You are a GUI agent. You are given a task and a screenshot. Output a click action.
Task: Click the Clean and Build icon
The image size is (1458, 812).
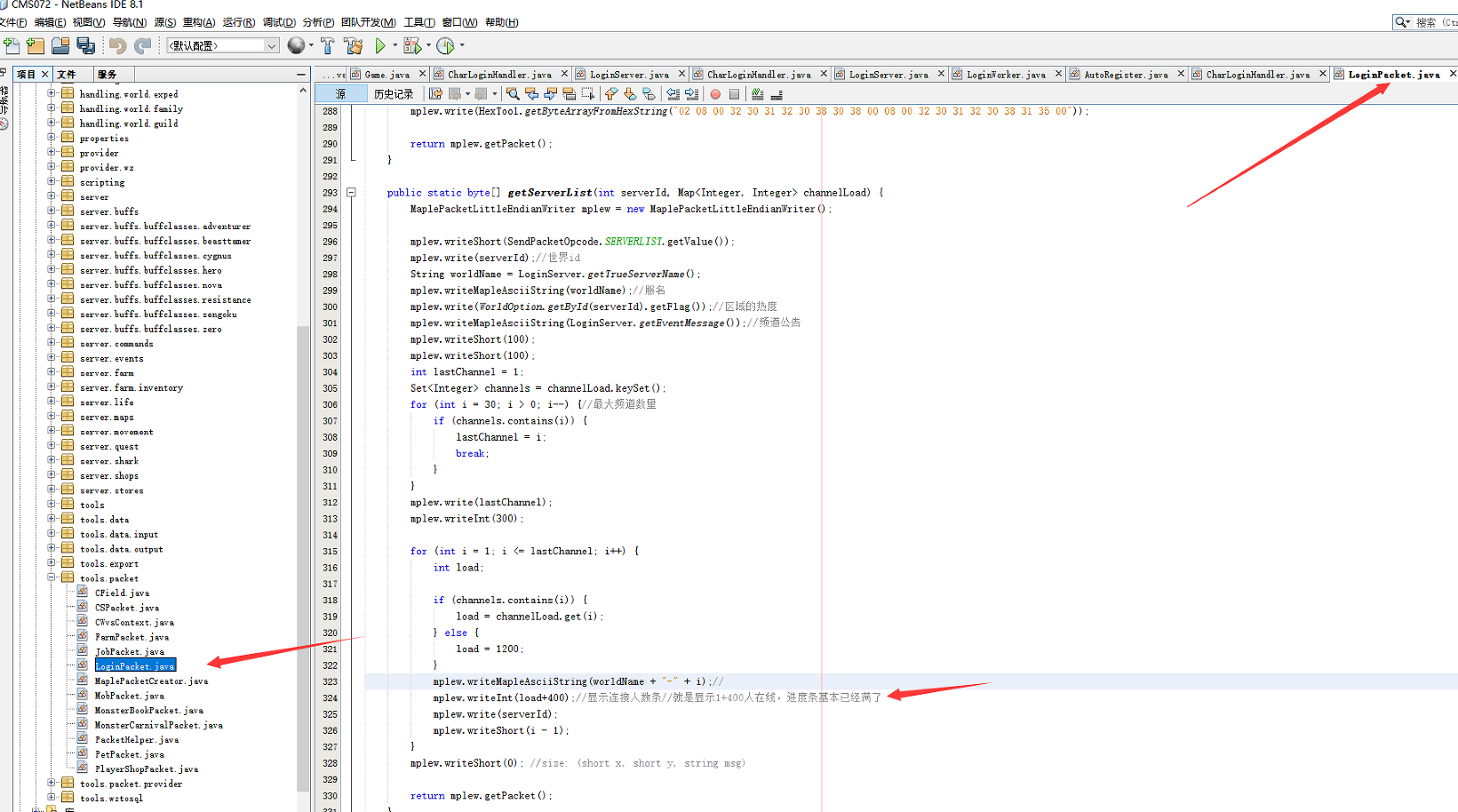(354, 45)
